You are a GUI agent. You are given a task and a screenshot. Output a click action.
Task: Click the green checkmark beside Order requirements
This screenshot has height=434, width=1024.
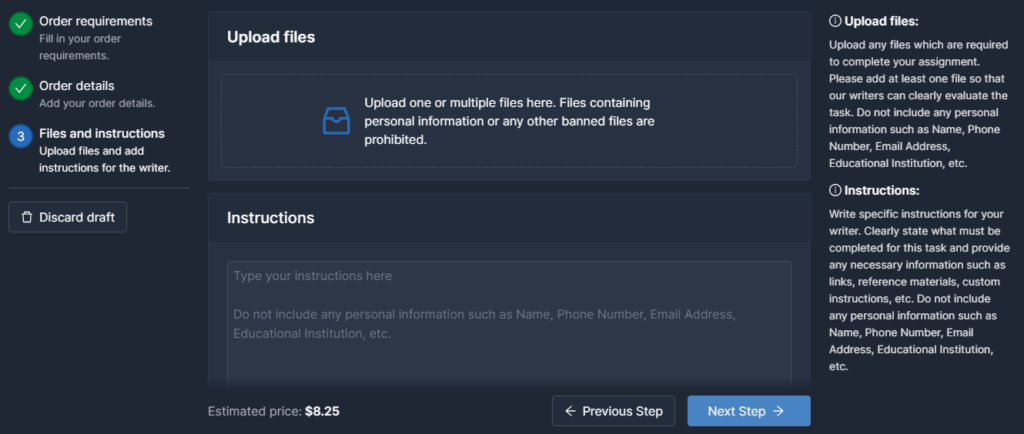tap(20, 25)
